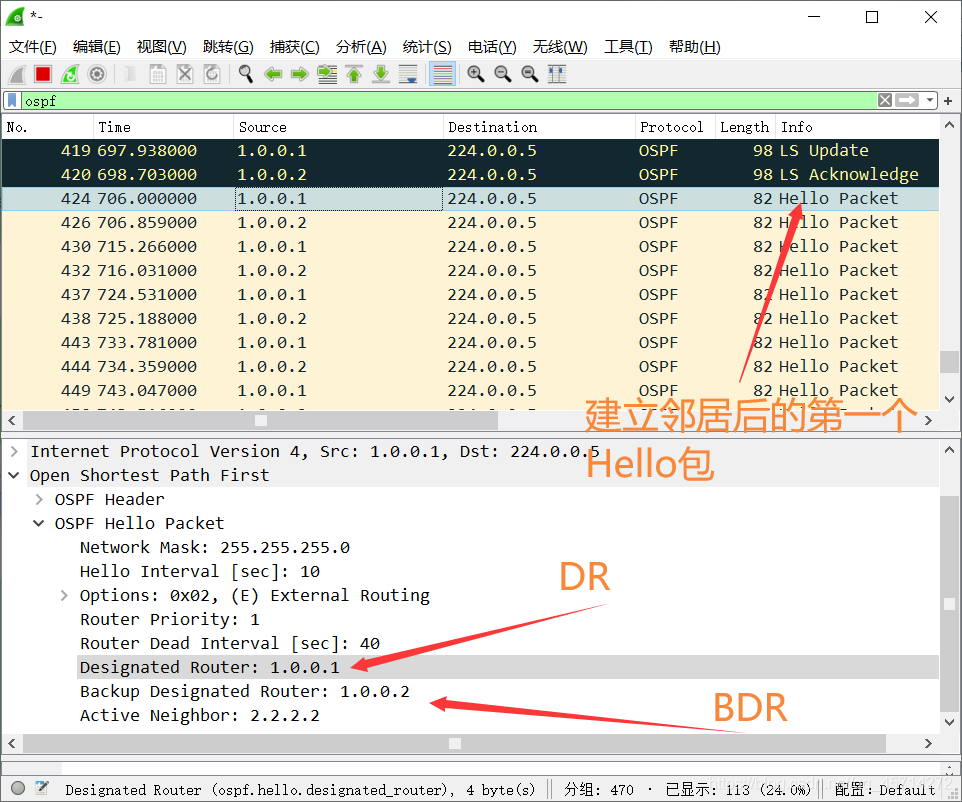Collapse Open Shortest Path First node
The width and height of the screenshot is (962, 802).
(x=13, y=476)
